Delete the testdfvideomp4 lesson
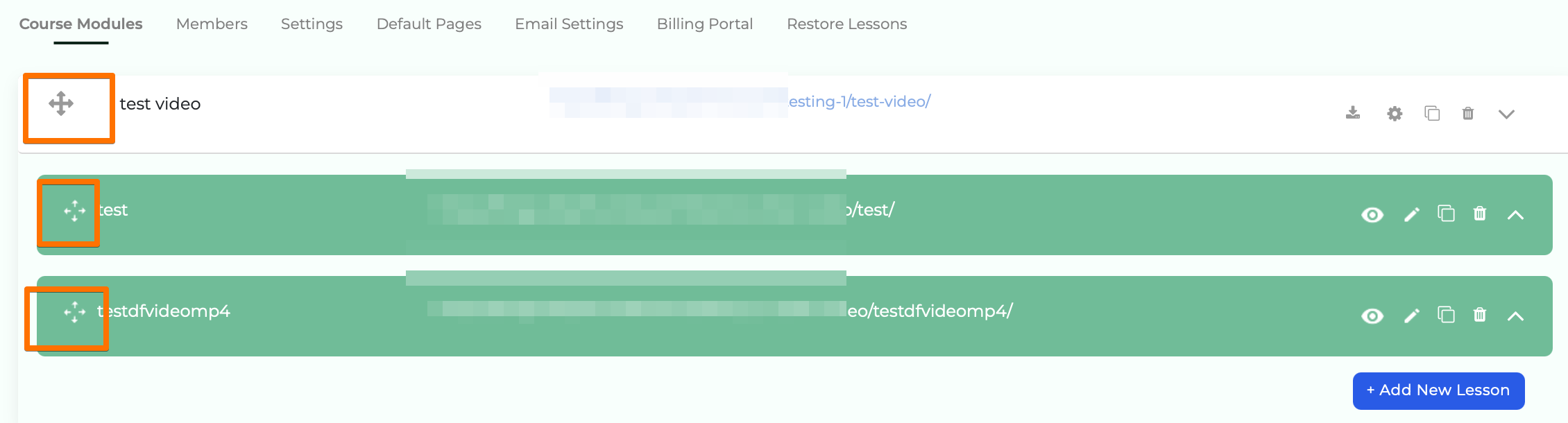 1480,315
